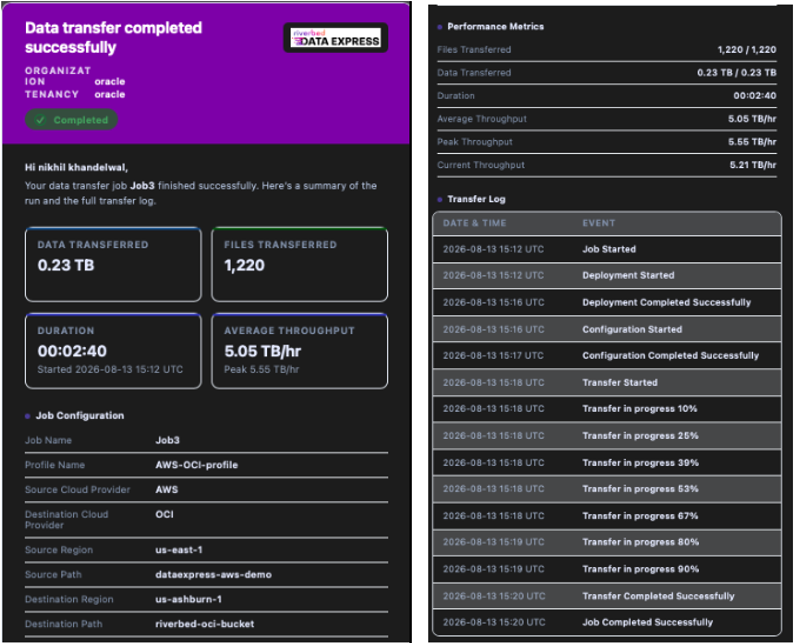Click the Source Path value dataexpress-aws-demo
Screen dimensions: 794x643
(213, 575)
